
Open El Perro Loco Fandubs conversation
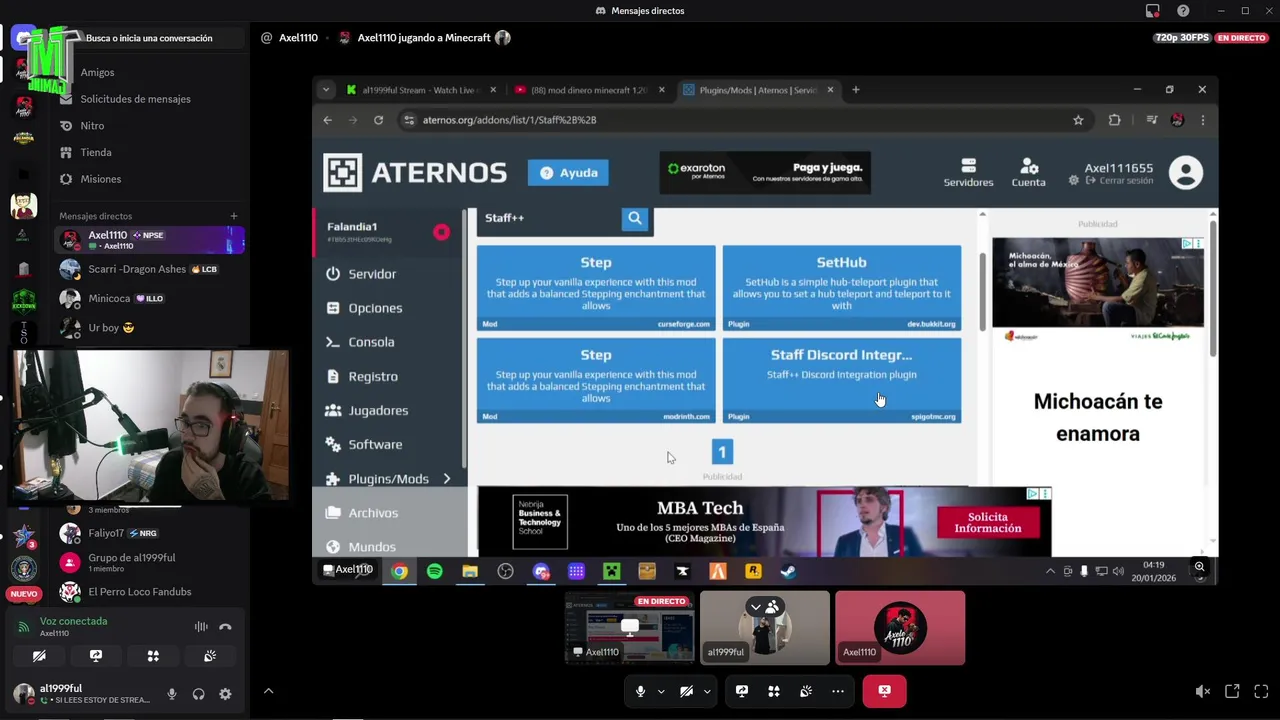(x=150, y=592)
